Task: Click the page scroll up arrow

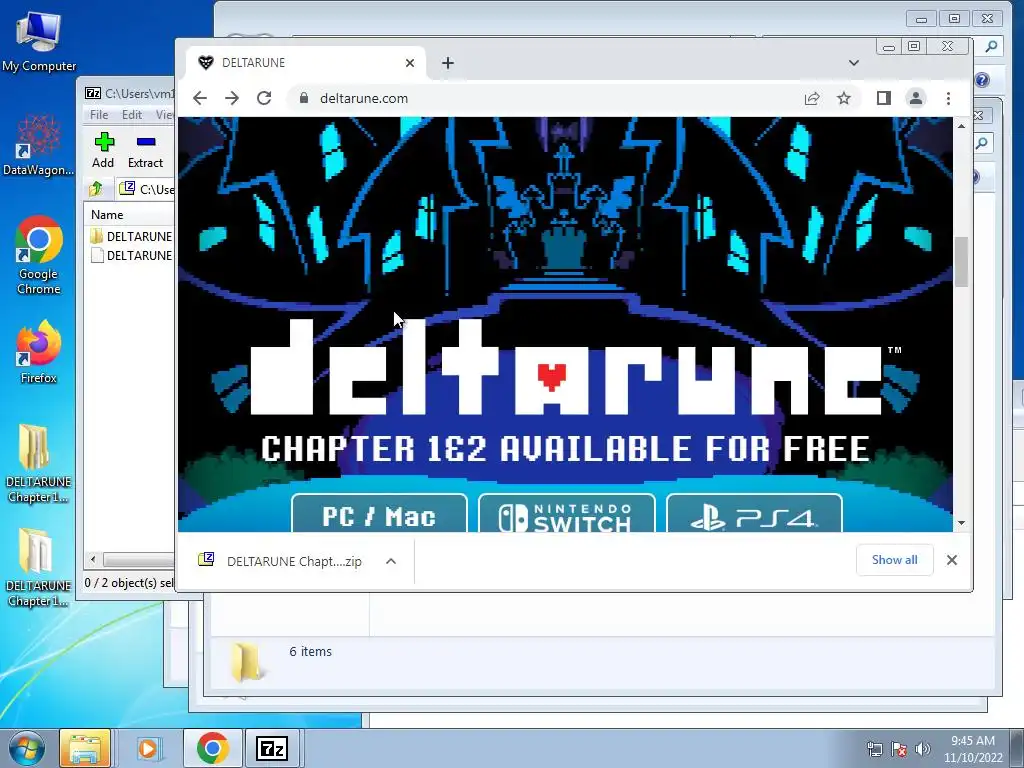Action: pos(961,126)
